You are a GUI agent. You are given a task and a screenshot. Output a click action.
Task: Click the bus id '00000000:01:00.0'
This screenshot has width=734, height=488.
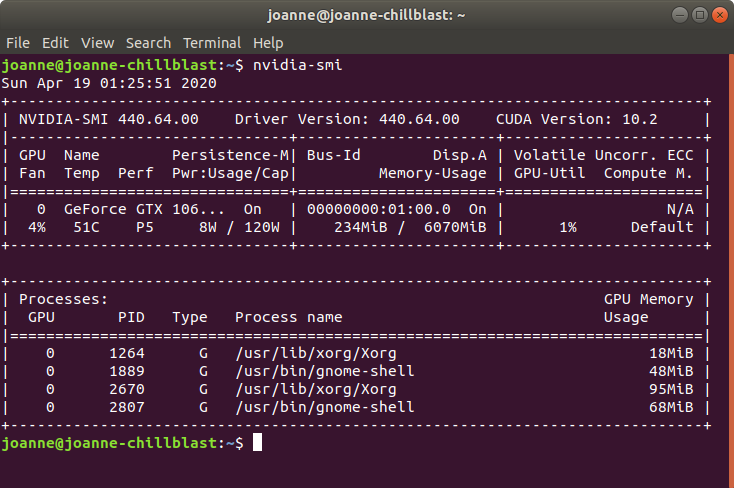pos(379,209)
